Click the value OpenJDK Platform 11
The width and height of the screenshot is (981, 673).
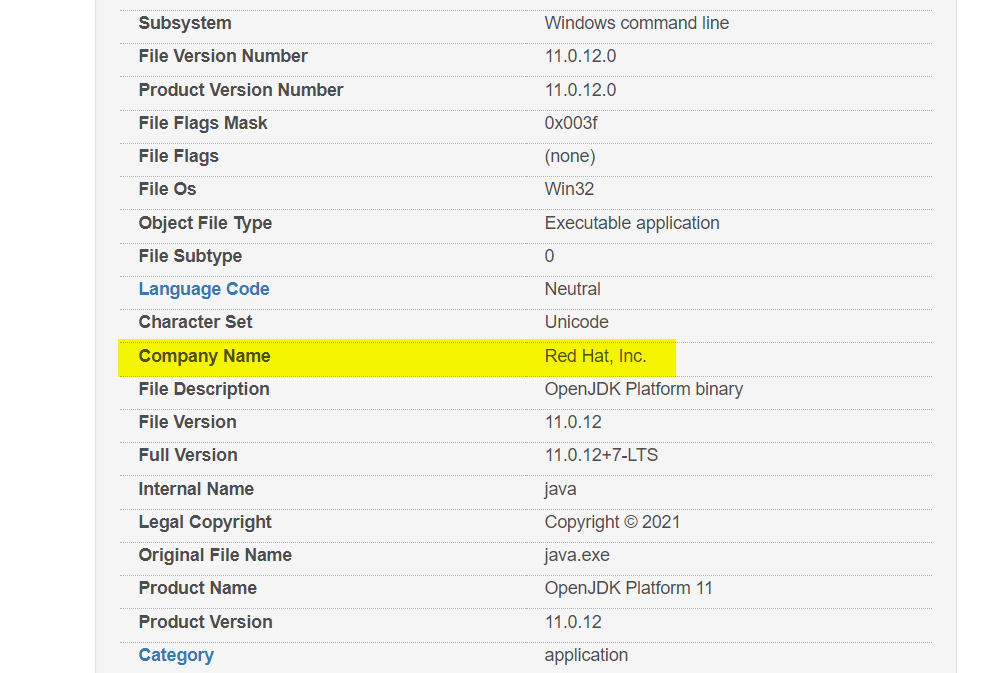628,589
